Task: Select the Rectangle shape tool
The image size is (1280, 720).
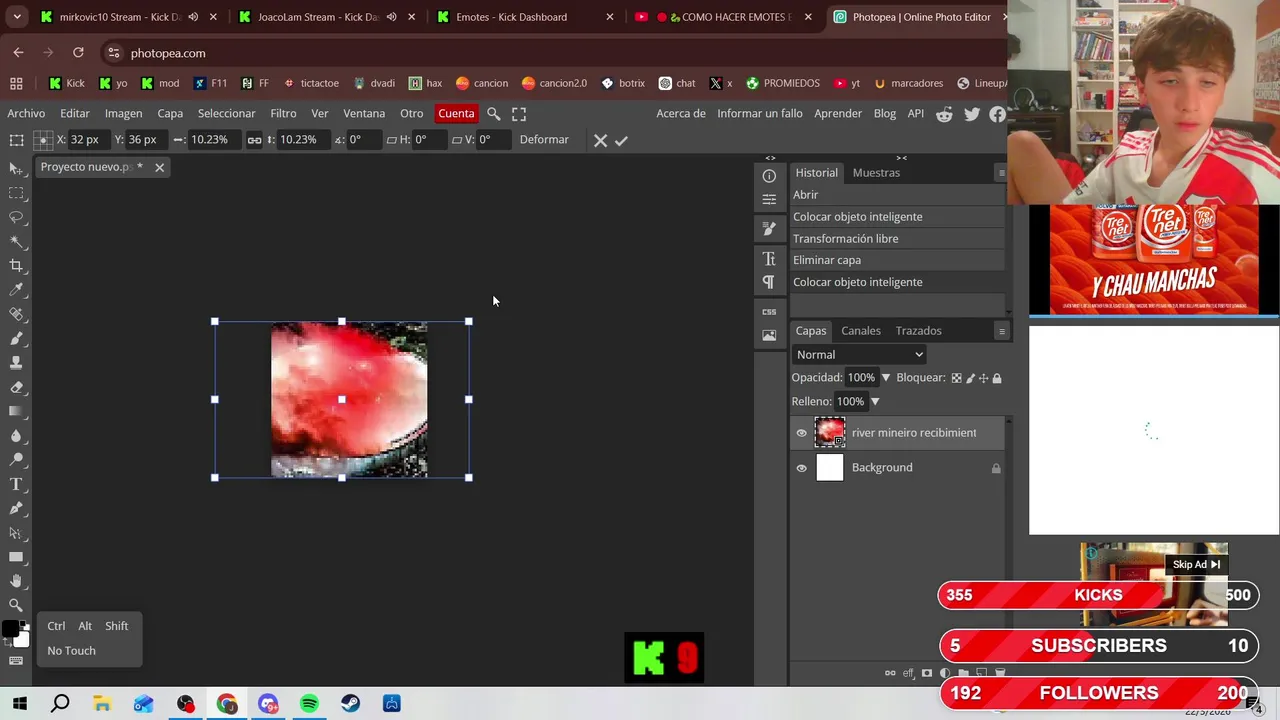Action: (16, 557)
